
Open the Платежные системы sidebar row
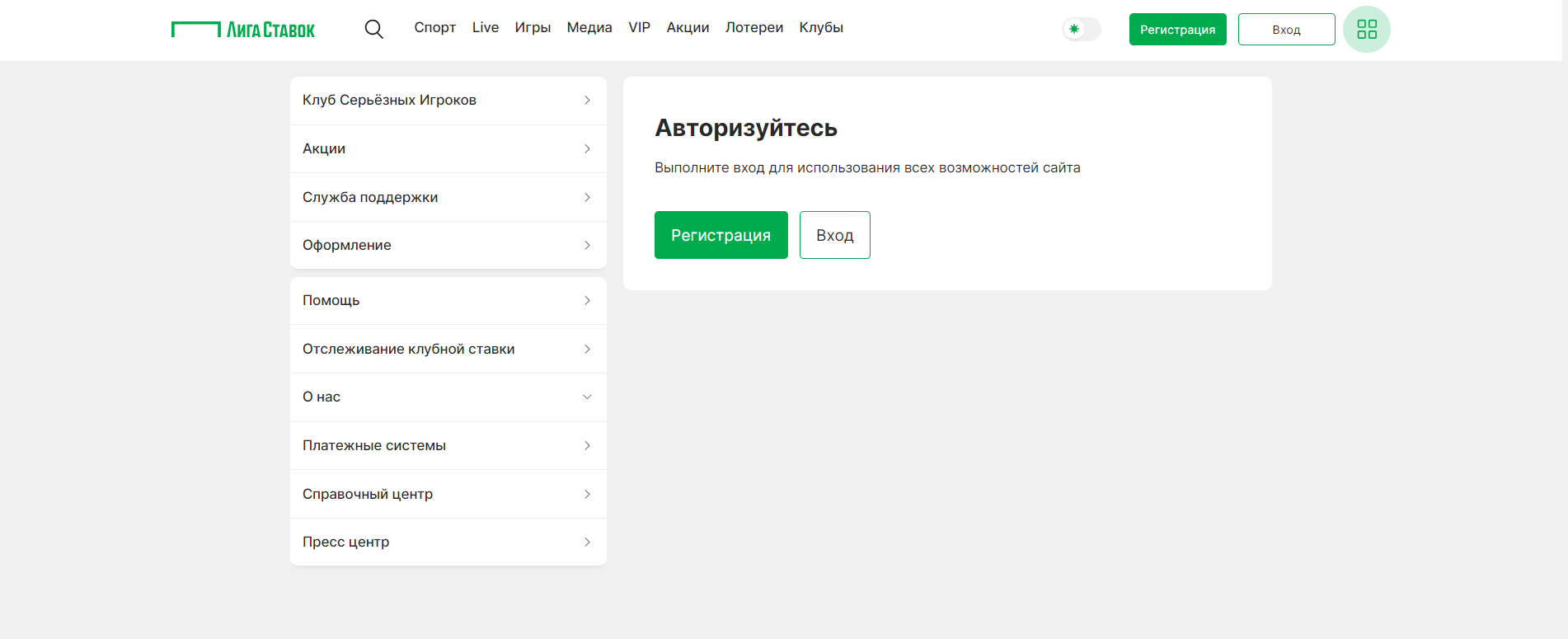tap(448, 445)
